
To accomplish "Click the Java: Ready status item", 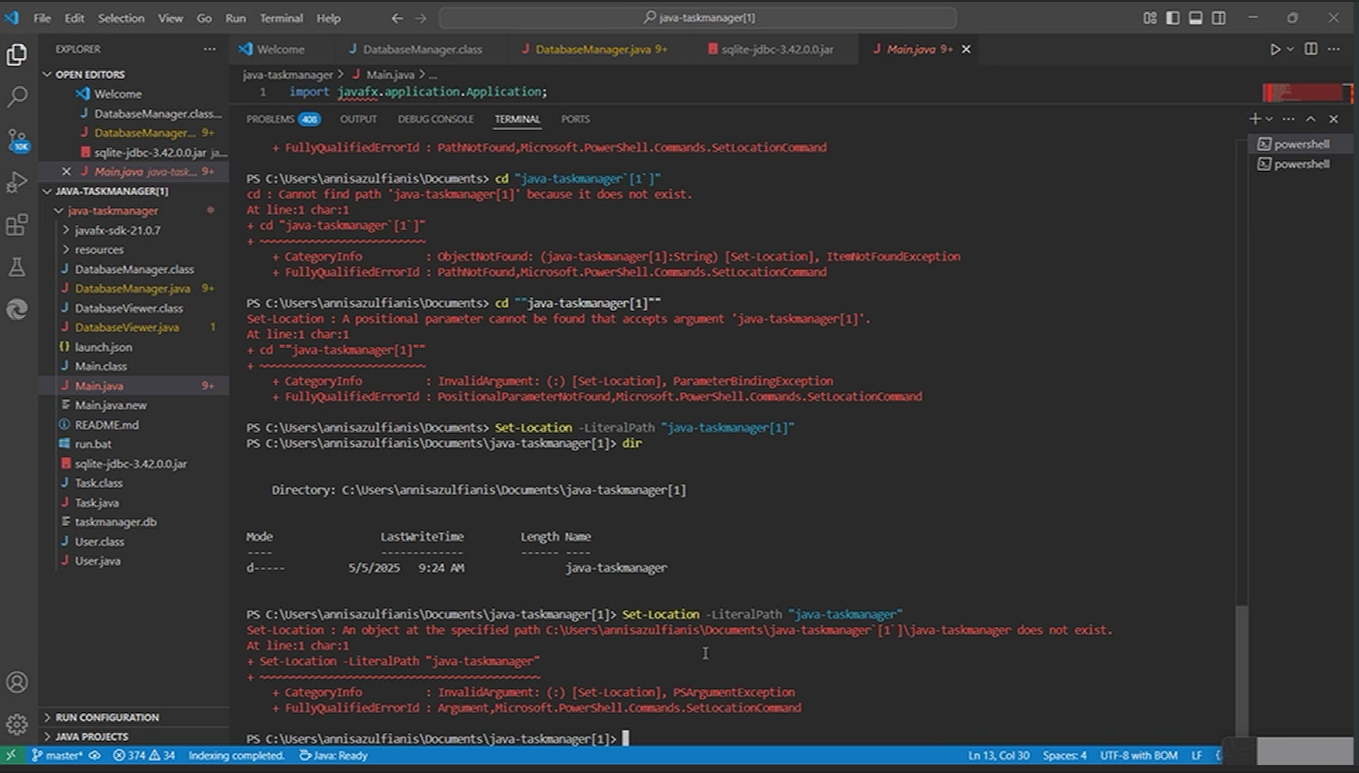I will [x=334, y=756].
